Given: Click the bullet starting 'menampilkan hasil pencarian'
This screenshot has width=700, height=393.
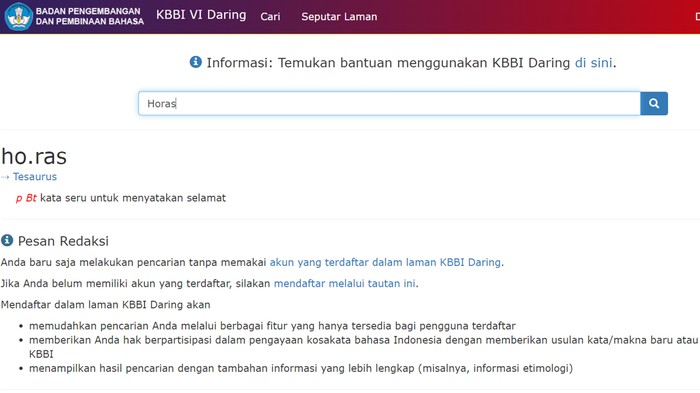Looking at the screenshot, I should click(x=301, y=368).
